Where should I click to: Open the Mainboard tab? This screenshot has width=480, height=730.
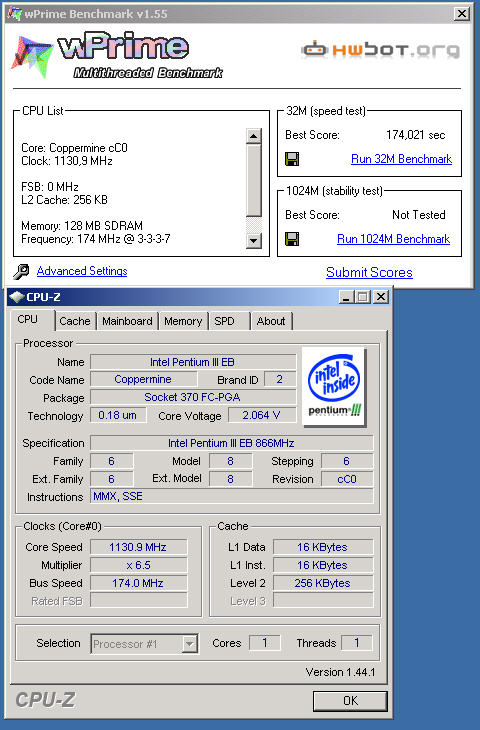[127, 321]
